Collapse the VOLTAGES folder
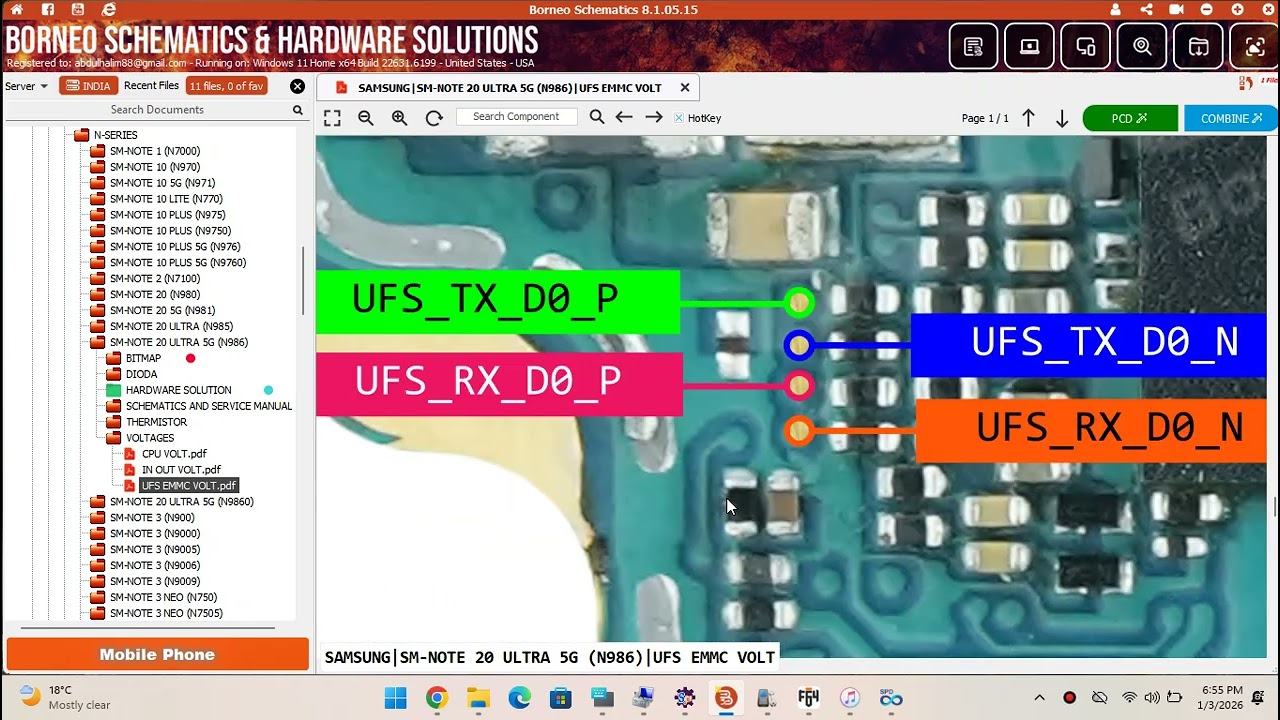The image size is (1280, 720). [114, 438]
